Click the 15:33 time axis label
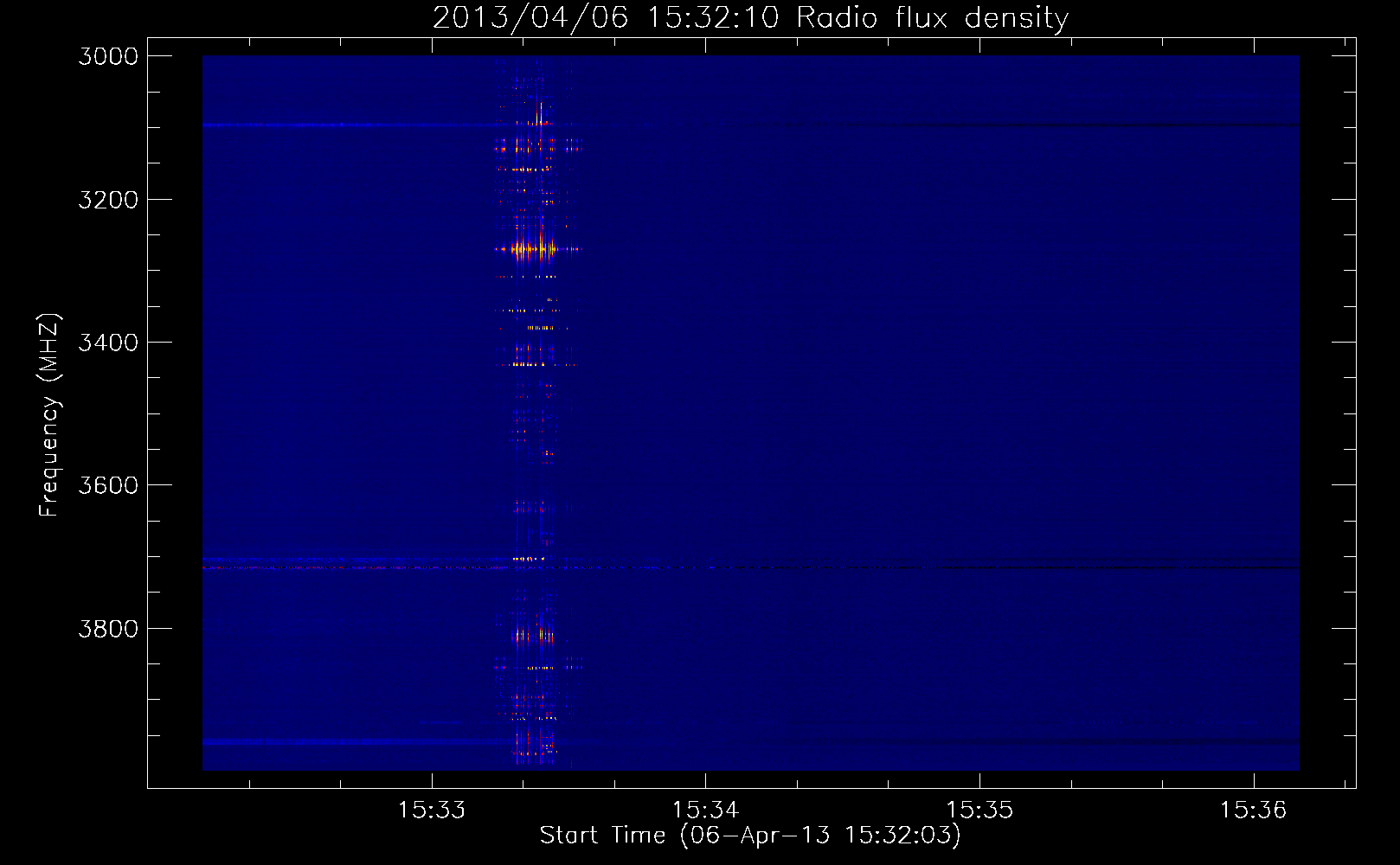The height and width of the screenshot is (865, 1400). coord(431,811)
